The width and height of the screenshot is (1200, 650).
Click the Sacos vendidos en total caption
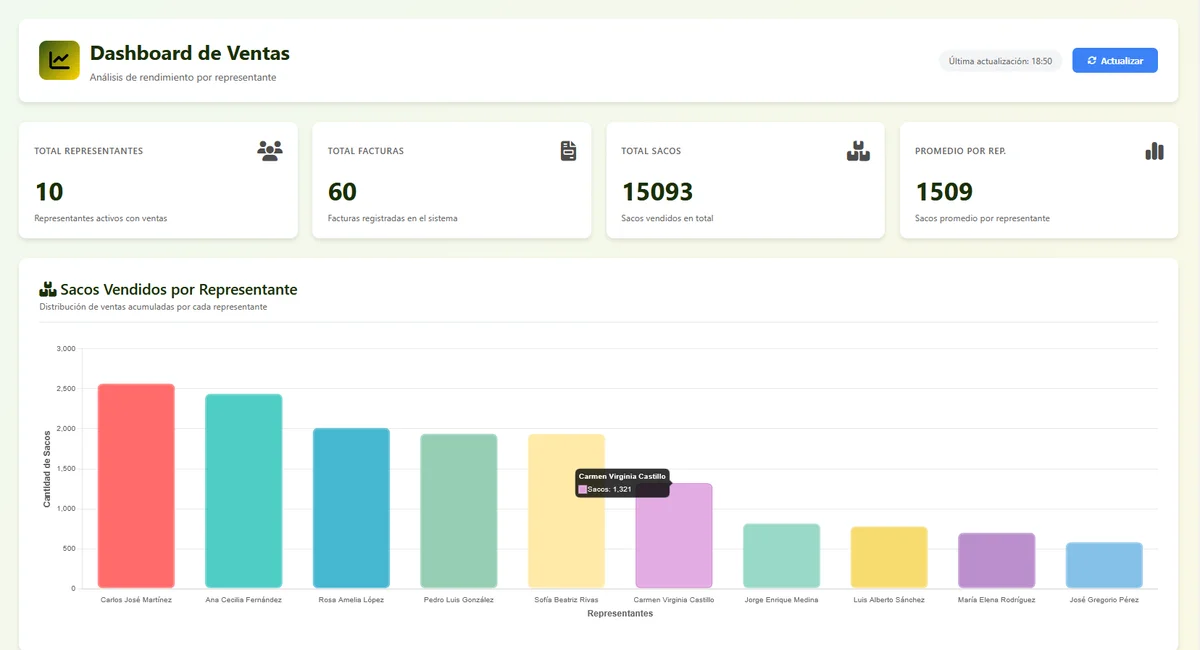tap(668, 218)
